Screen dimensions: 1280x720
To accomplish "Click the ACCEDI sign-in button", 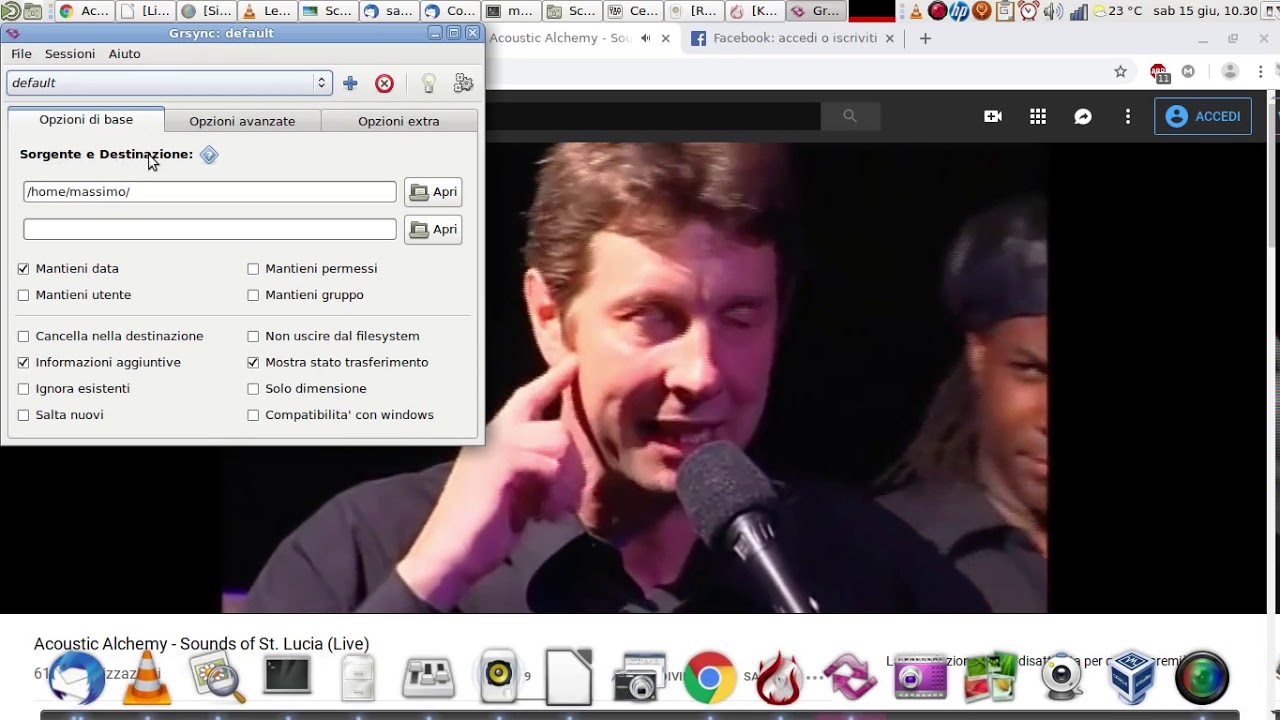I will pos(1203,117).
